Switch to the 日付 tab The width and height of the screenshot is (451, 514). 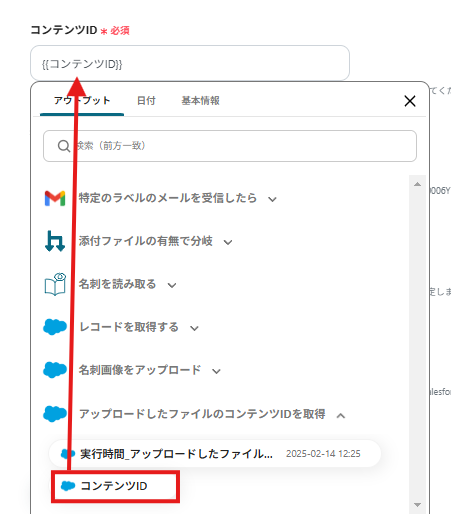pyautogui.click(x=146, y=101)
